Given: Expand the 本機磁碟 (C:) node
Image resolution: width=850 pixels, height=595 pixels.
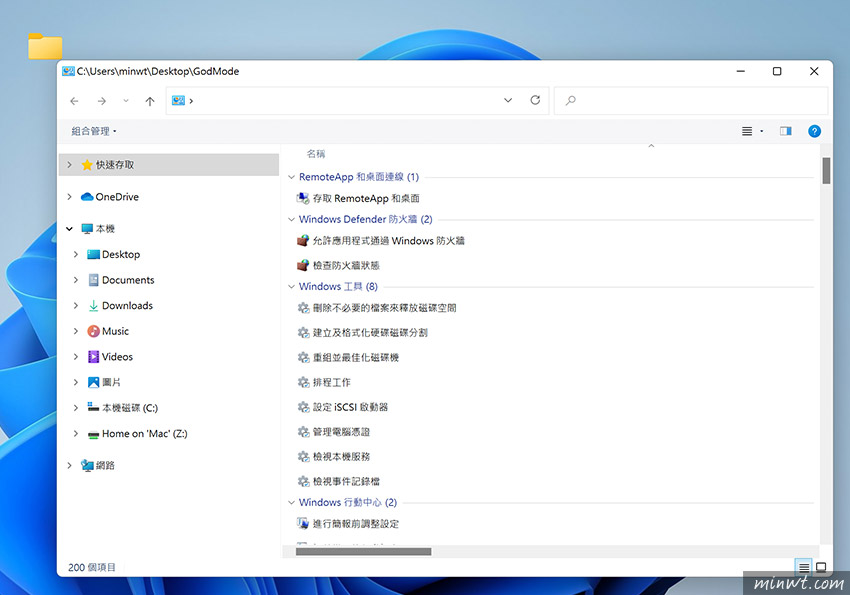Looking at the screenshot, I should coord(76,408).
